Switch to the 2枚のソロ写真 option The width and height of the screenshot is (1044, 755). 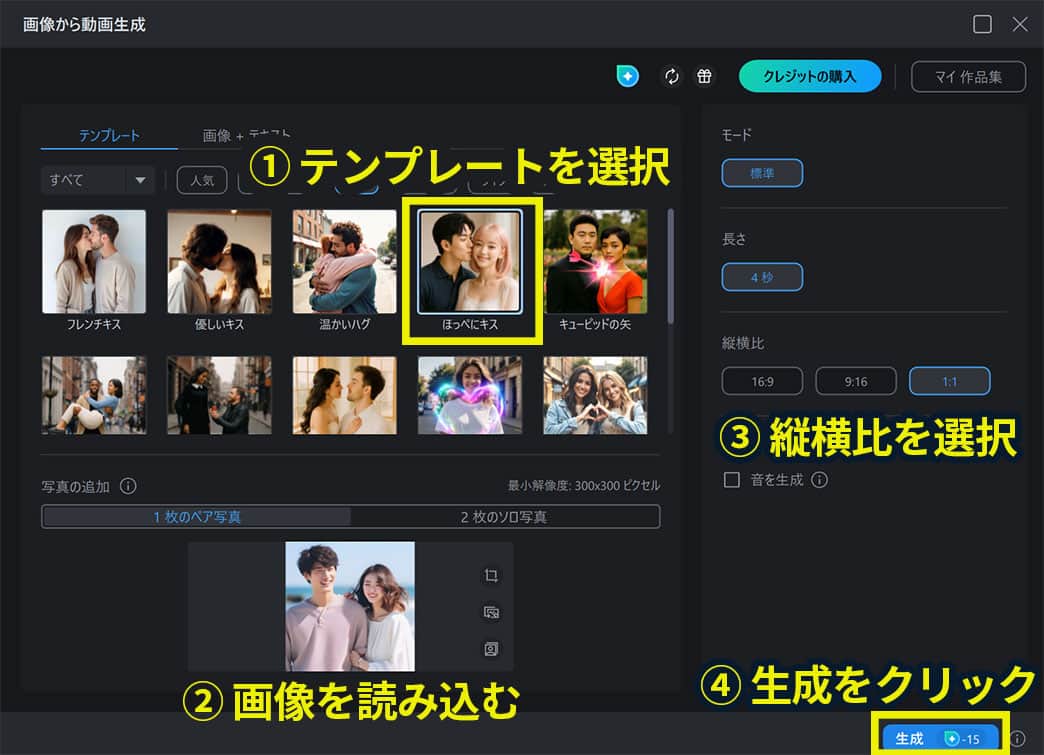(505, 516)
